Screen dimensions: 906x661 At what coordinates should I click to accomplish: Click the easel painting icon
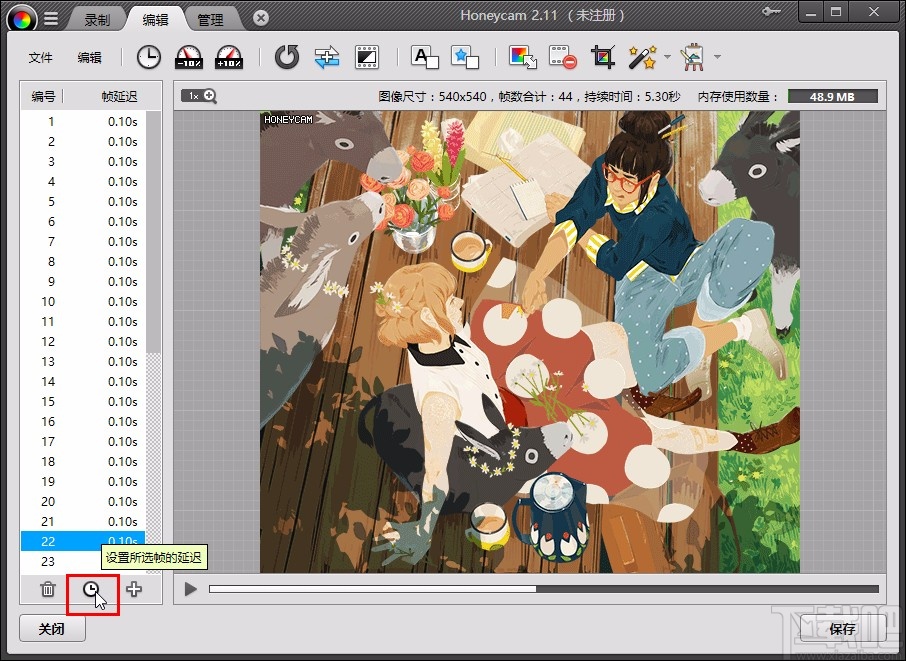(x=692, y=57)
